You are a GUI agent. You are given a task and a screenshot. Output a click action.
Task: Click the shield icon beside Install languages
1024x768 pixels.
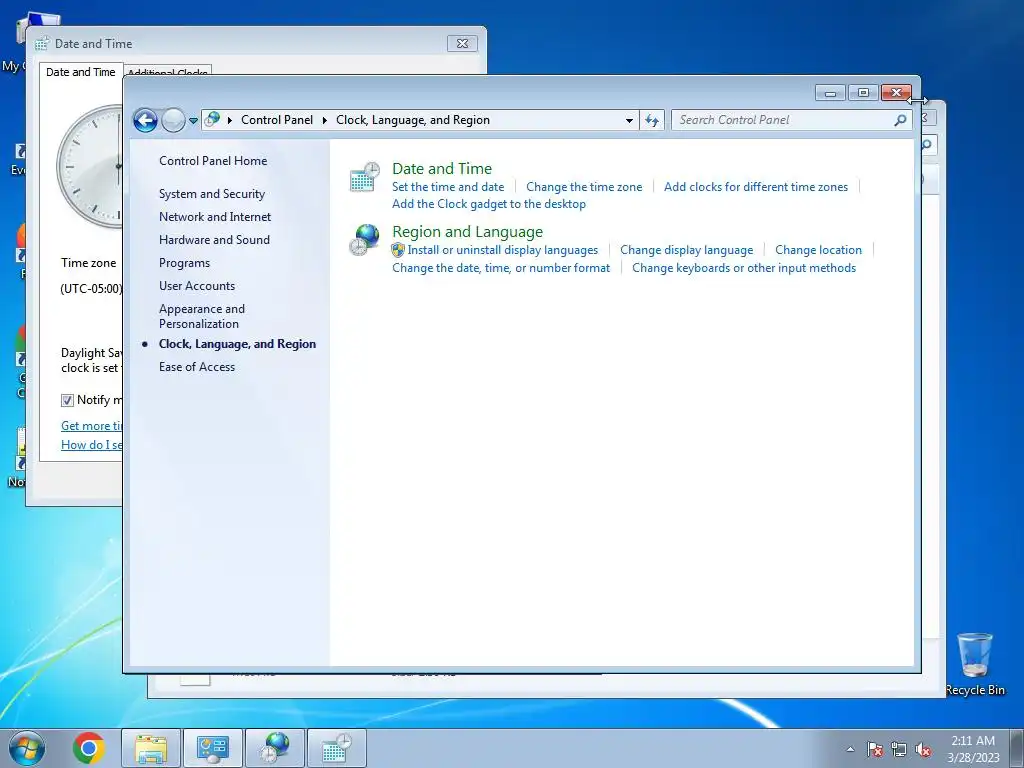[398, 250]
